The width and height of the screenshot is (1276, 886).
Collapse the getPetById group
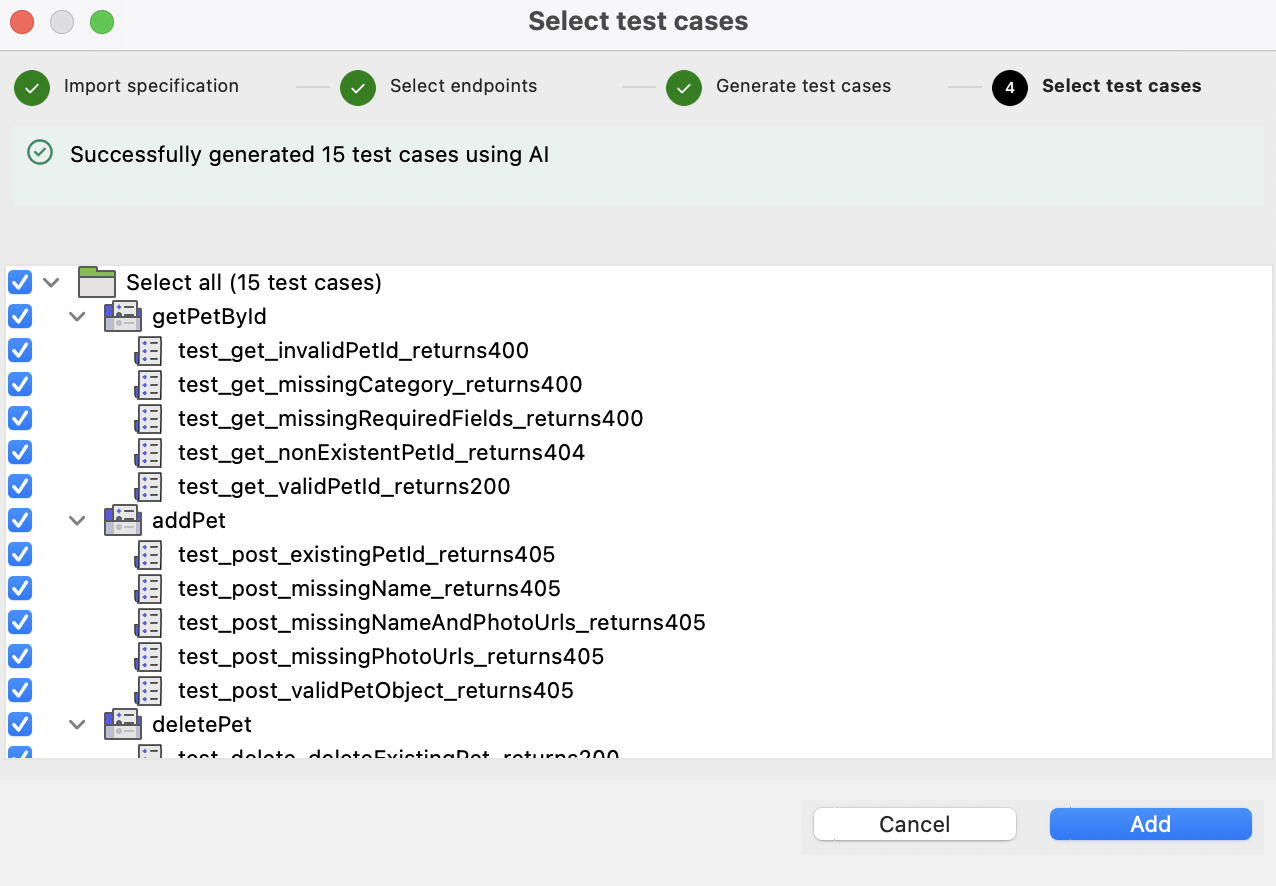tap(77, 317)
